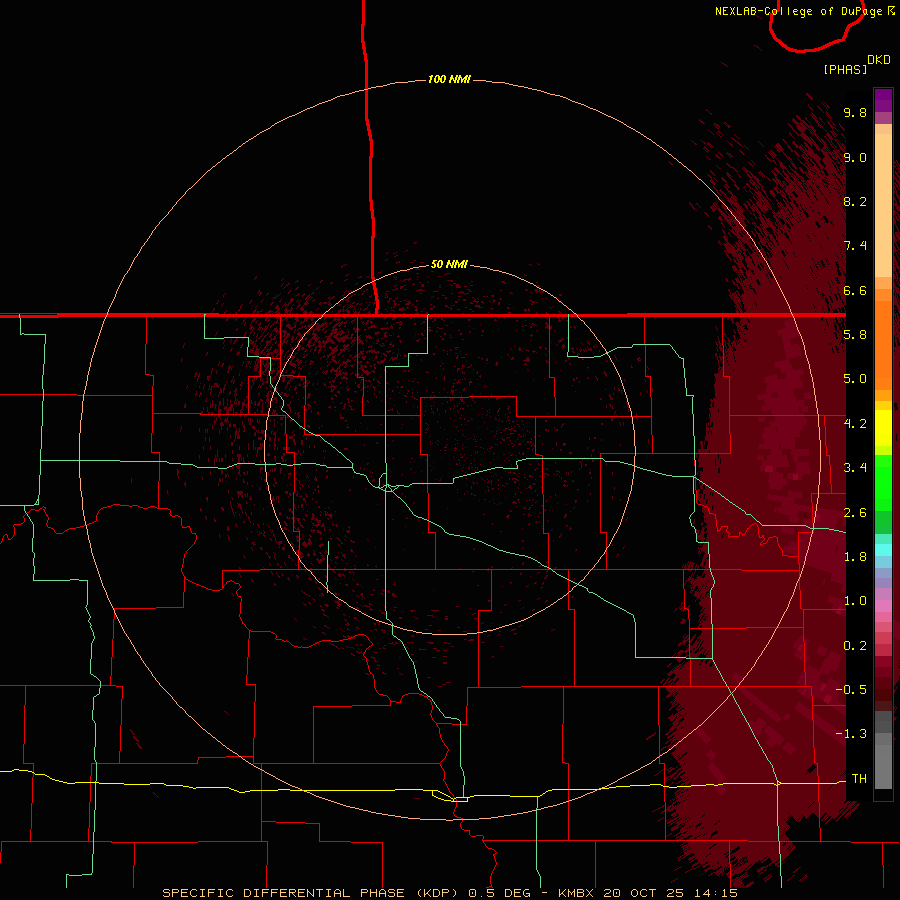Image resolution: width=900 pixels, height=900 pixels.
Task: Select the -1.3 value on color scale
Action: [851, 734]
